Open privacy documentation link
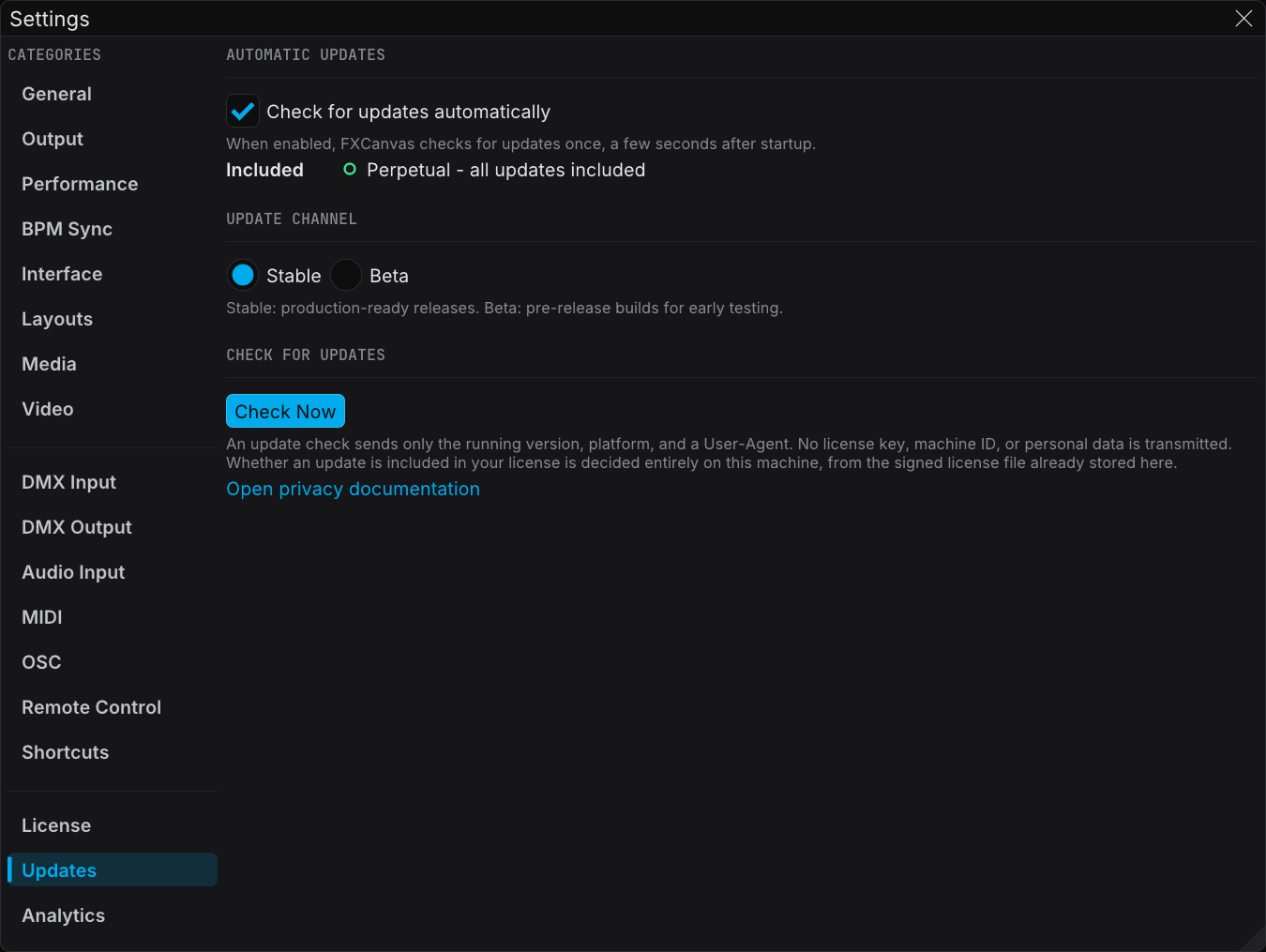 pyautogui.click(x=353, y=489)
